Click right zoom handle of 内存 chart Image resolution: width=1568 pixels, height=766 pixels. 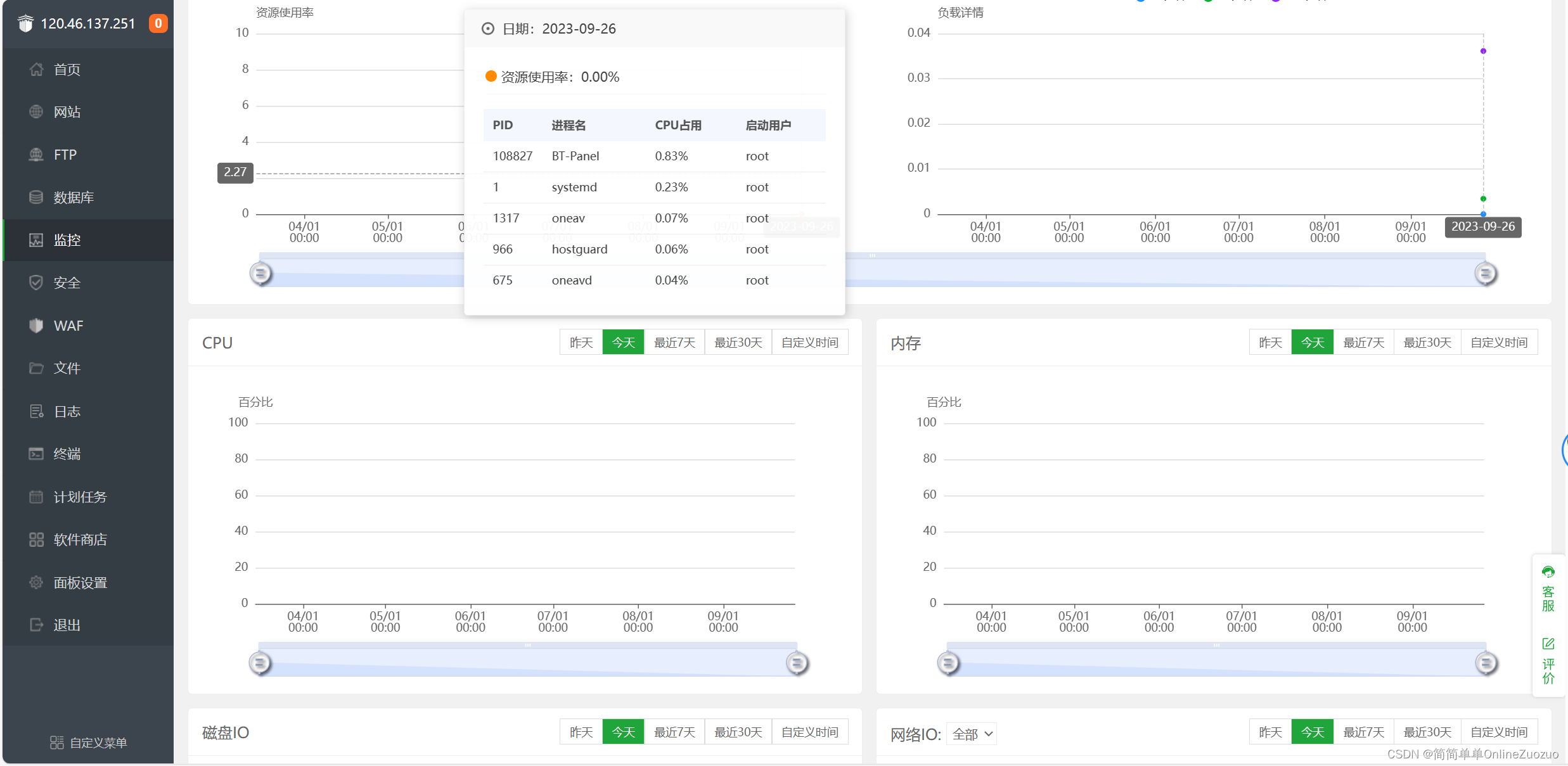pos(1486,663)
